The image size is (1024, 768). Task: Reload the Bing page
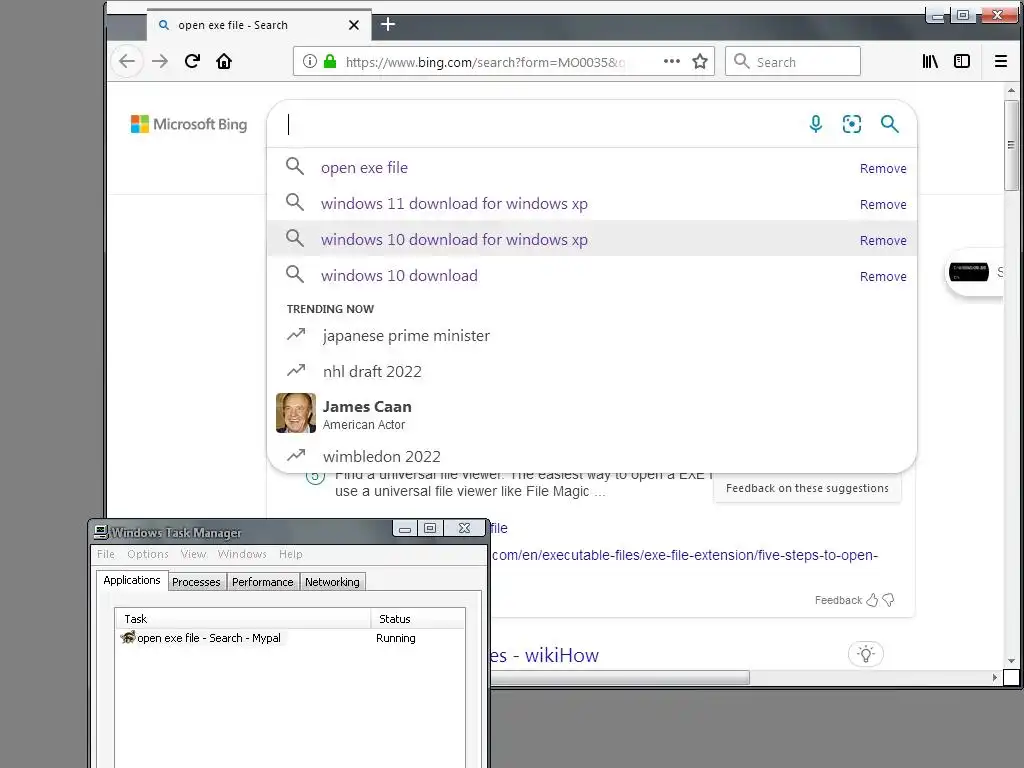click(192, 61)
